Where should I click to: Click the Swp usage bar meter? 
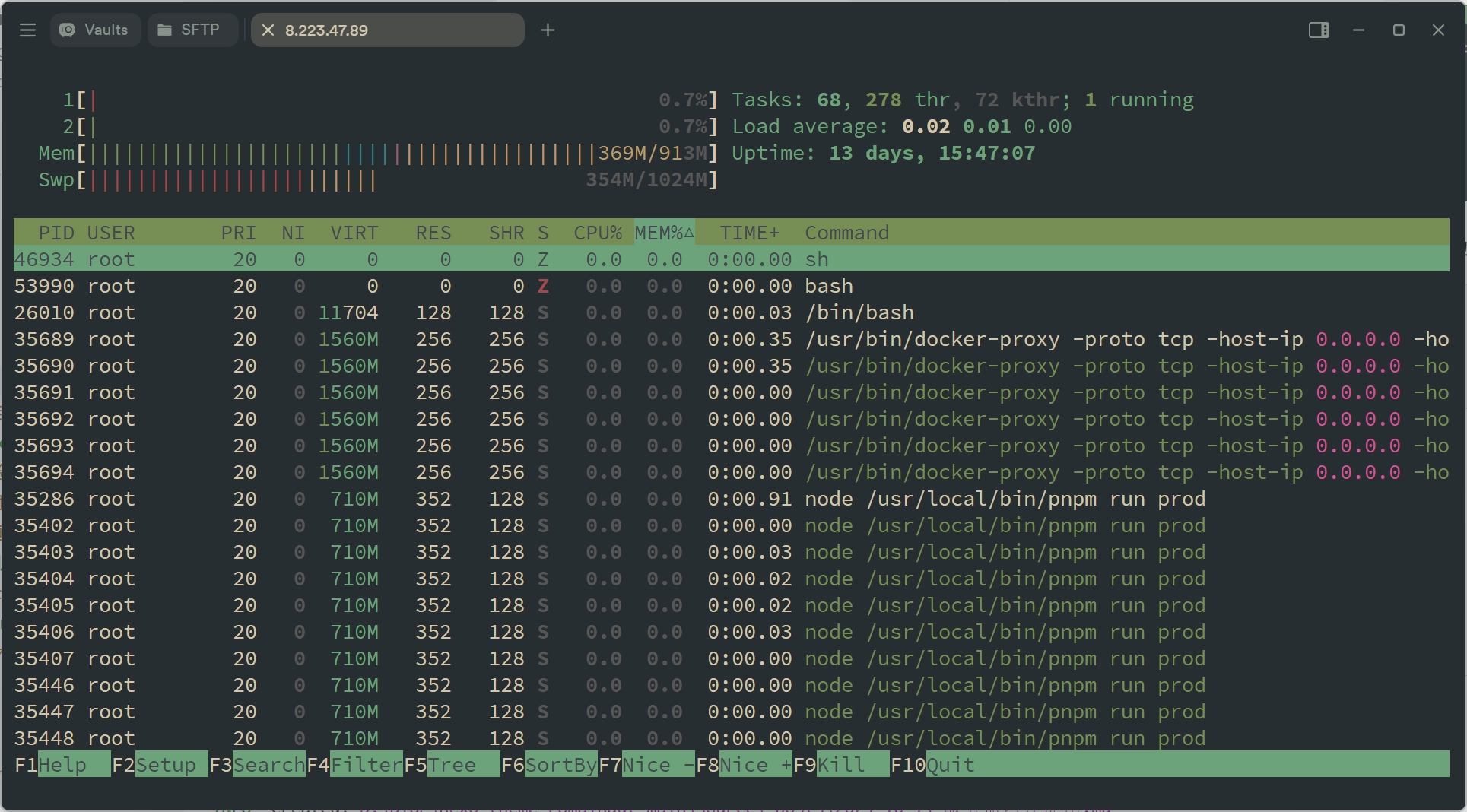pyautogui.click(x=378, y=179)
